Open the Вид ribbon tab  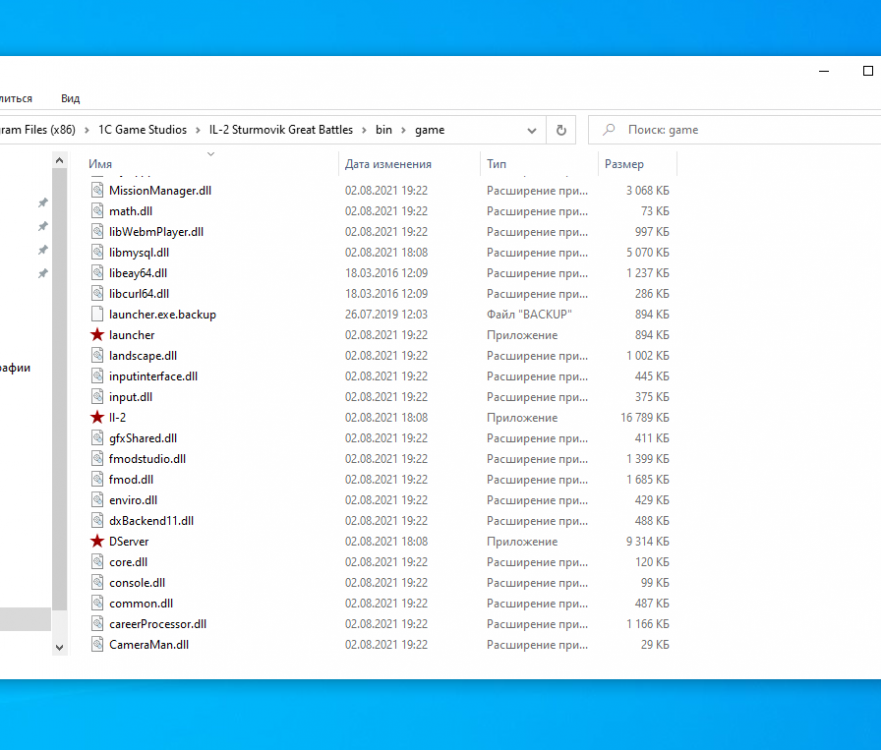click(70, 98)
